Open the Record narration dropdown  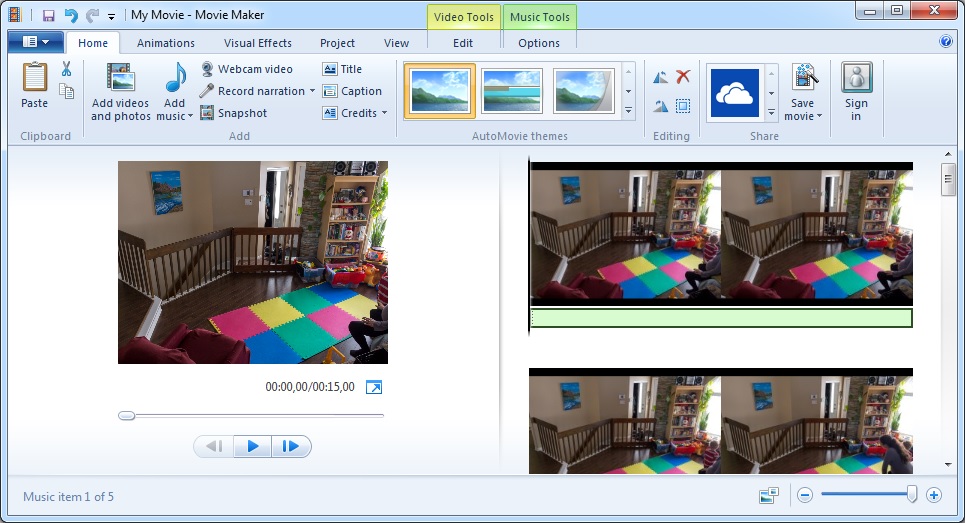pyautogui.click(x=312, y=91)
